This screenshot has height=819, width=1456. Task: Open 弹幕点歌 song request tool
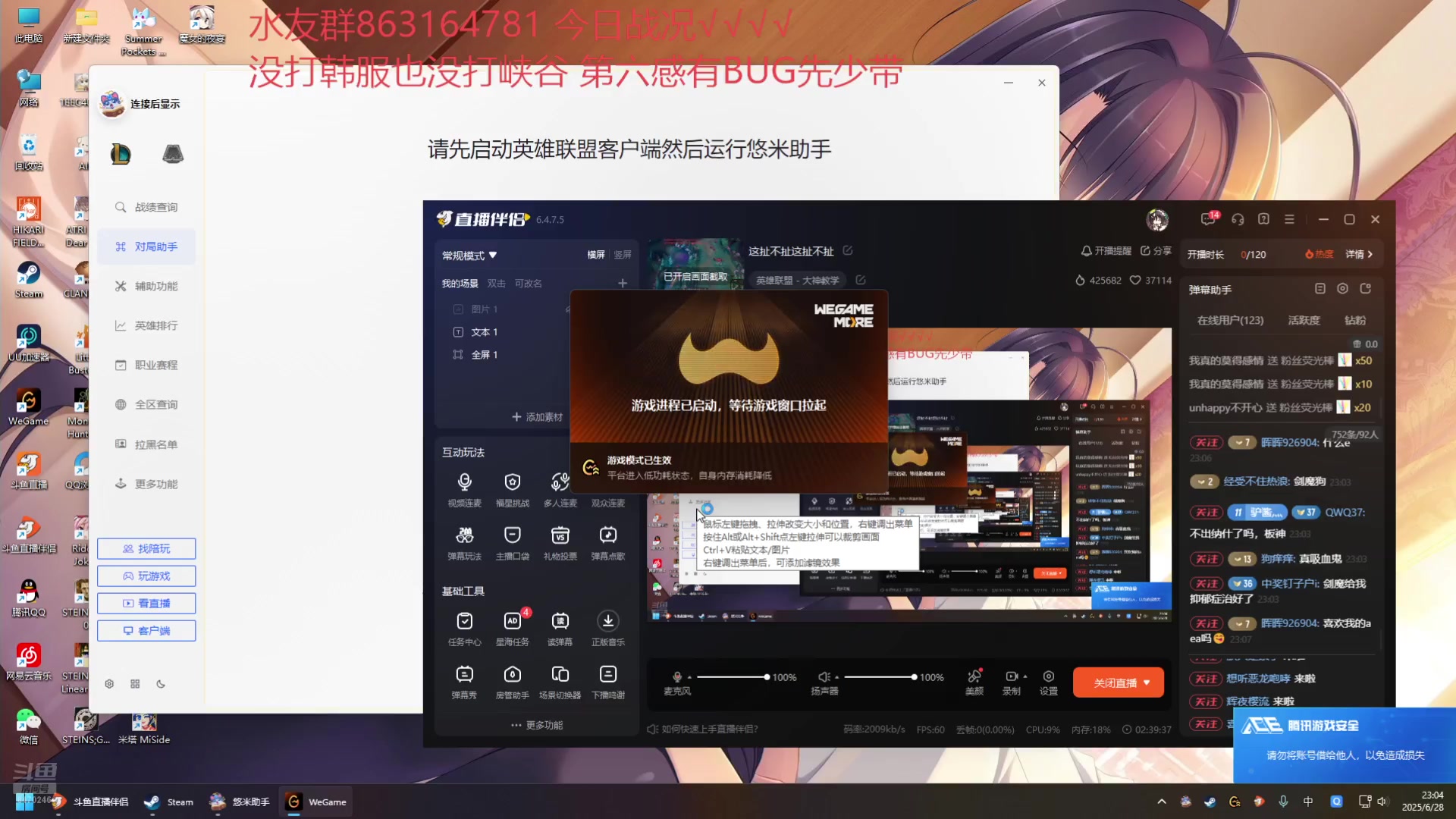coord(607,543)
